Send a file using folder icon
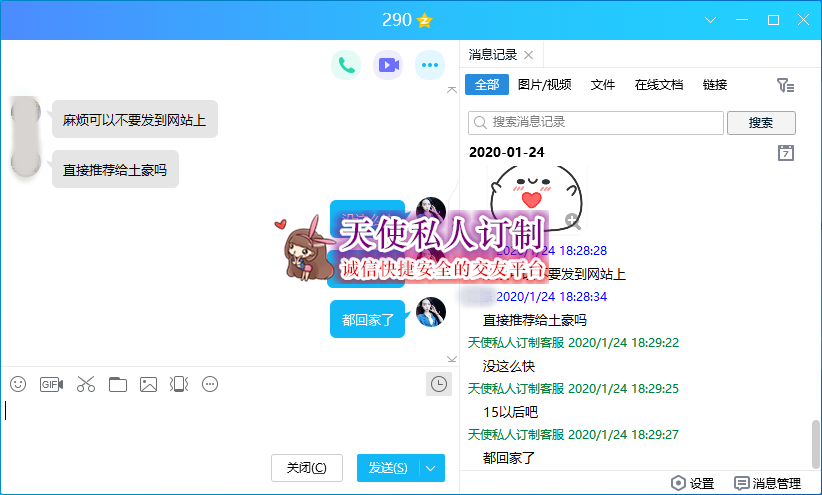Image resolution: width=822 pixels, height=495 pixels. pyautogui.click(x=118, y=384)
